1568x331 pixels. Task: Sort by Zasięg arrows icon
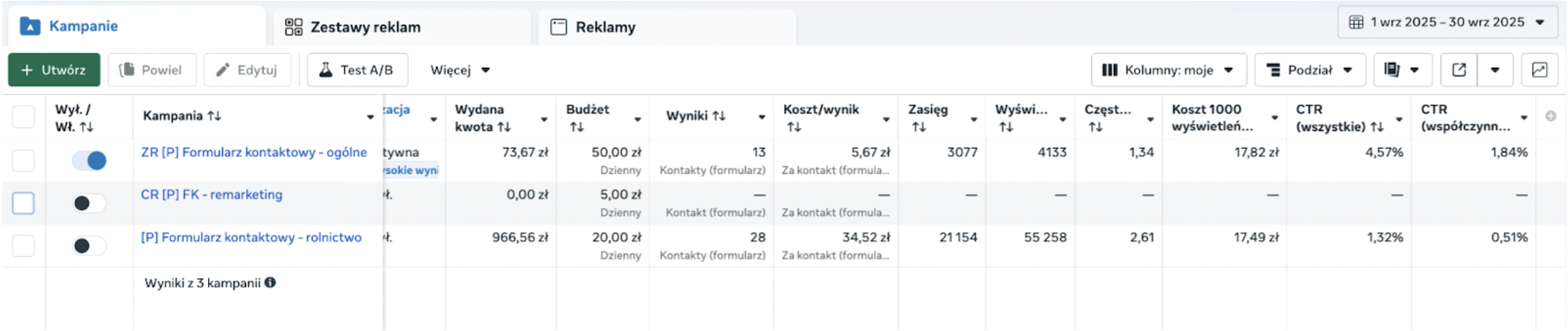point(918,127)
